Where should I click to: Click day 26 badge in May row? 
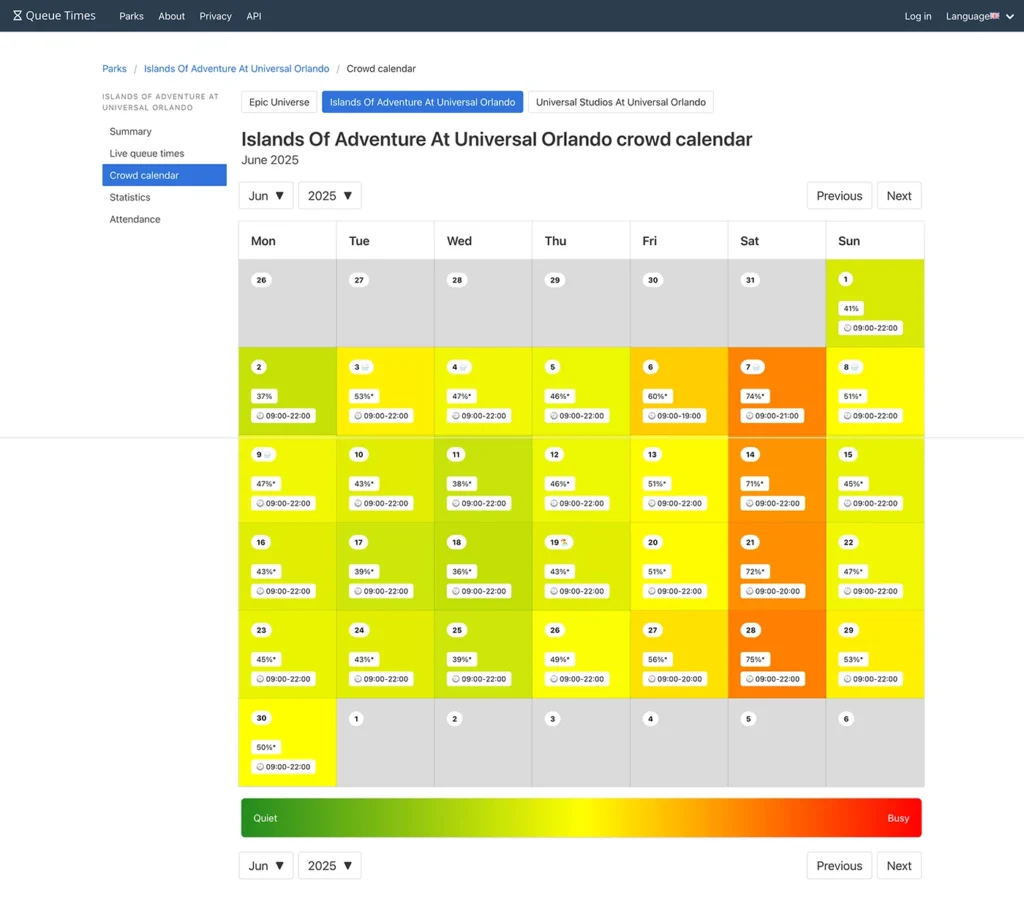[261, 280]
